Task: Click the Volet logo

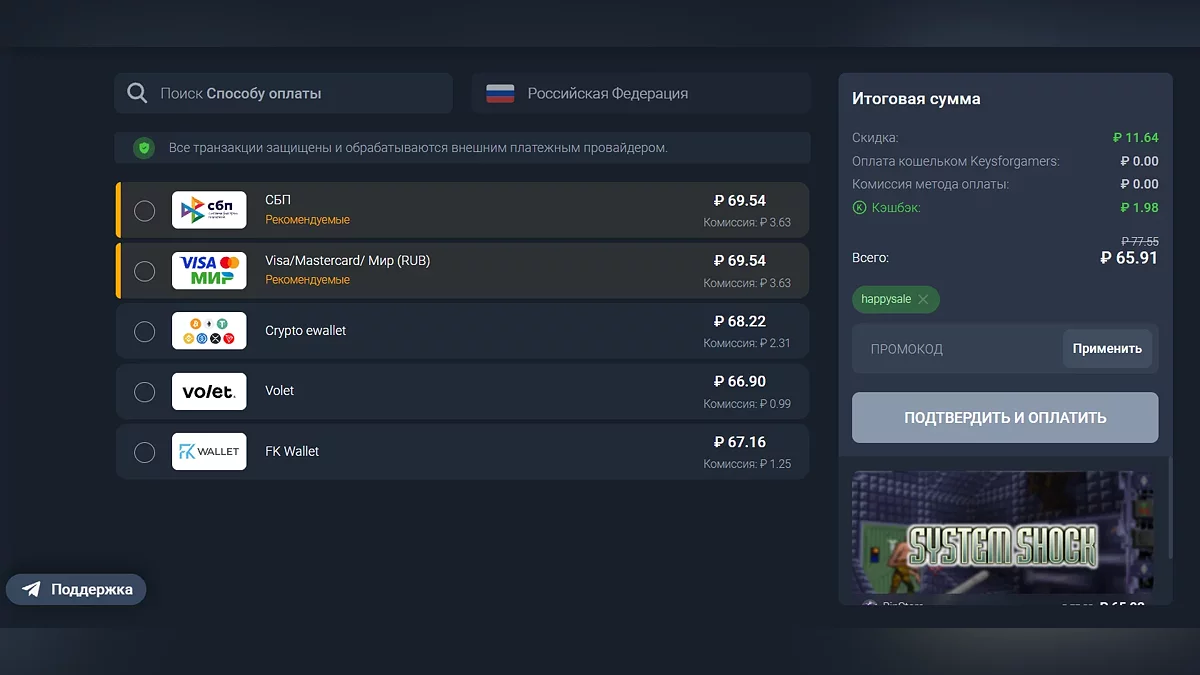Action: [x=209, y=391]
